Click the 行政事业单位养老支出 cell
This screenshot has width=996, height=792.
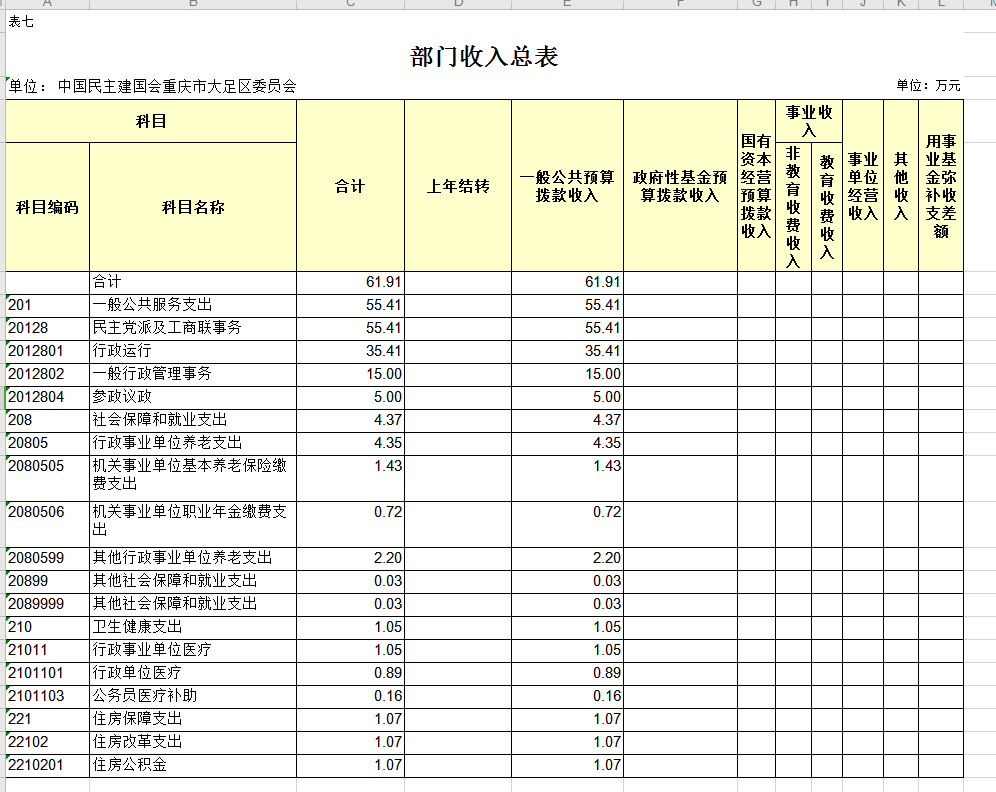[x=193, y=443]
